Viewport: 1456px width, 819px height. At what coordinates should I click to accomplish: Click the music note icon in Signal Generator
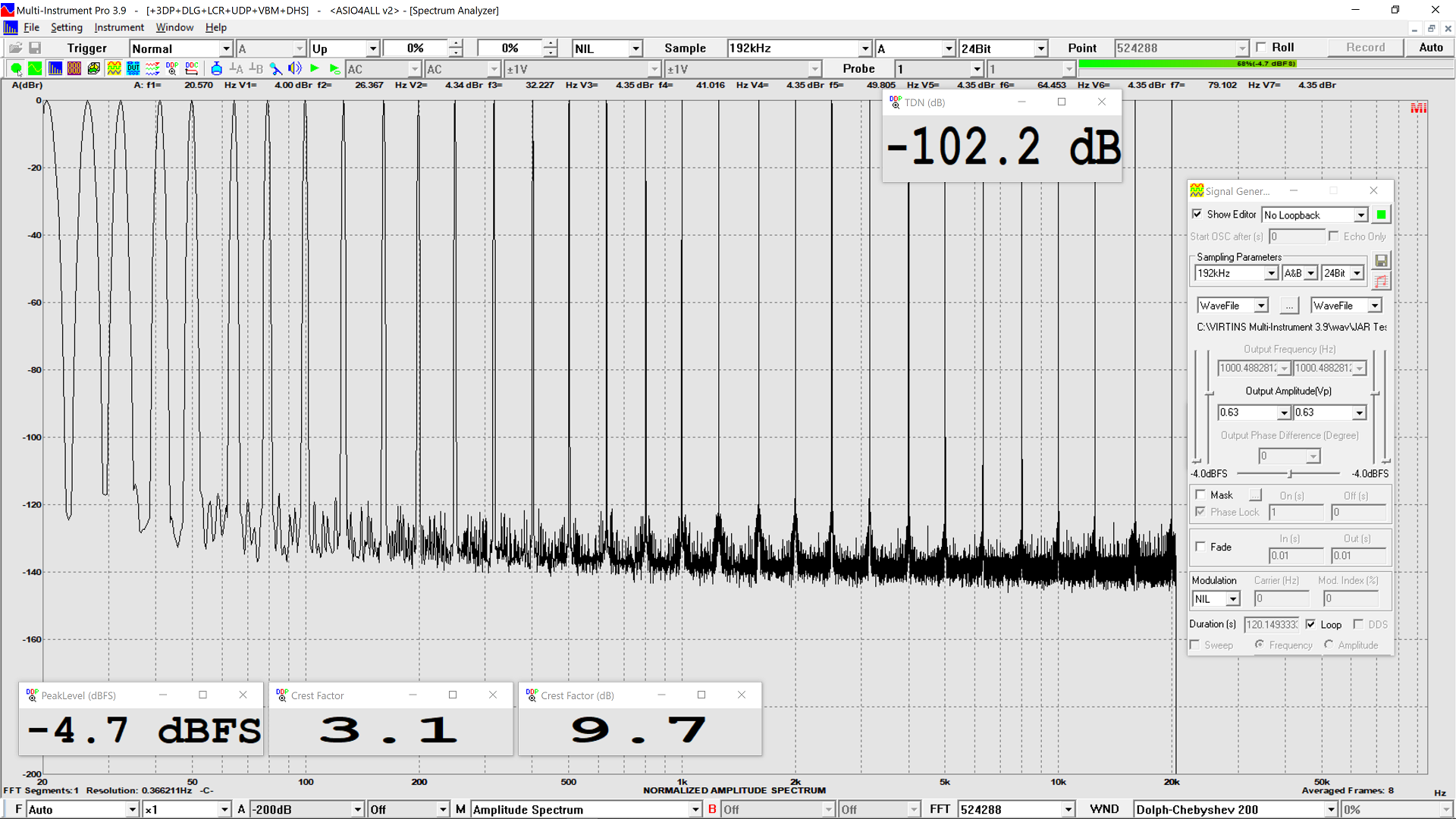click(1381, 281)
